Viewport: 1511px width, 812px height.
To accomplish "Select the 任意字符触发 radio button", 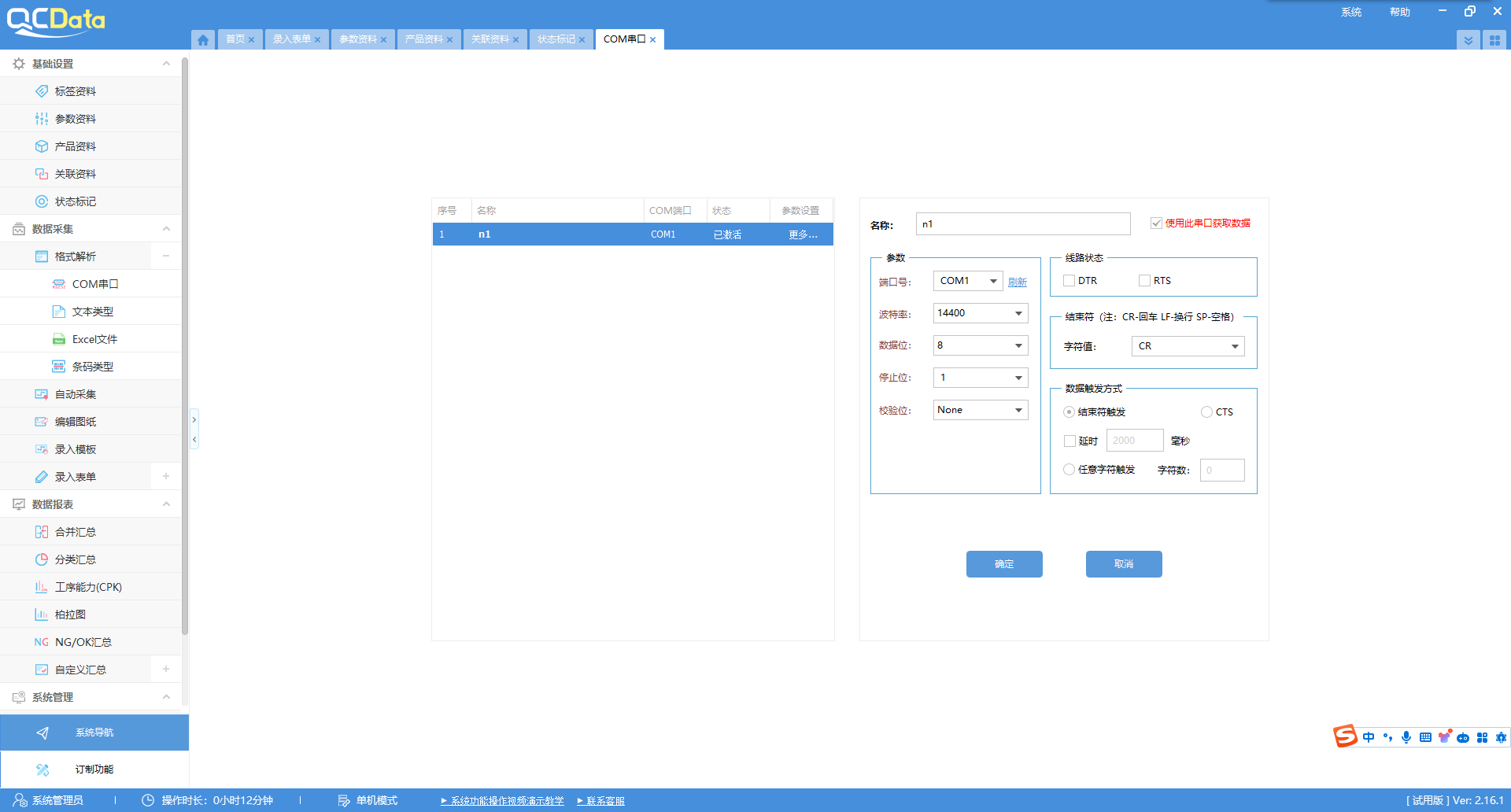I will pyautogui.click(x=1069, y=470).
